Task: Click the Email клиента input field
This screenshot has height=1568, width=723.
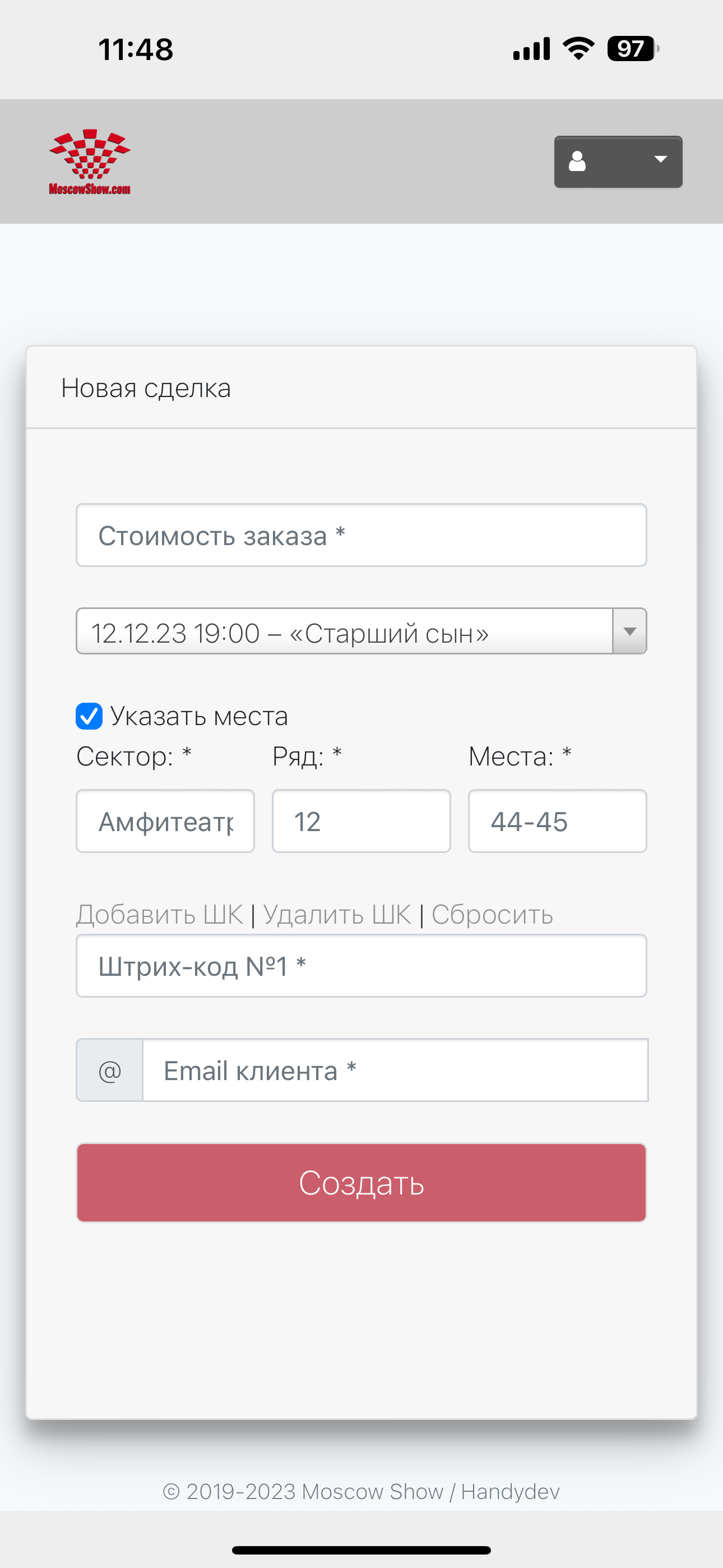Action: pos(395,1070)
